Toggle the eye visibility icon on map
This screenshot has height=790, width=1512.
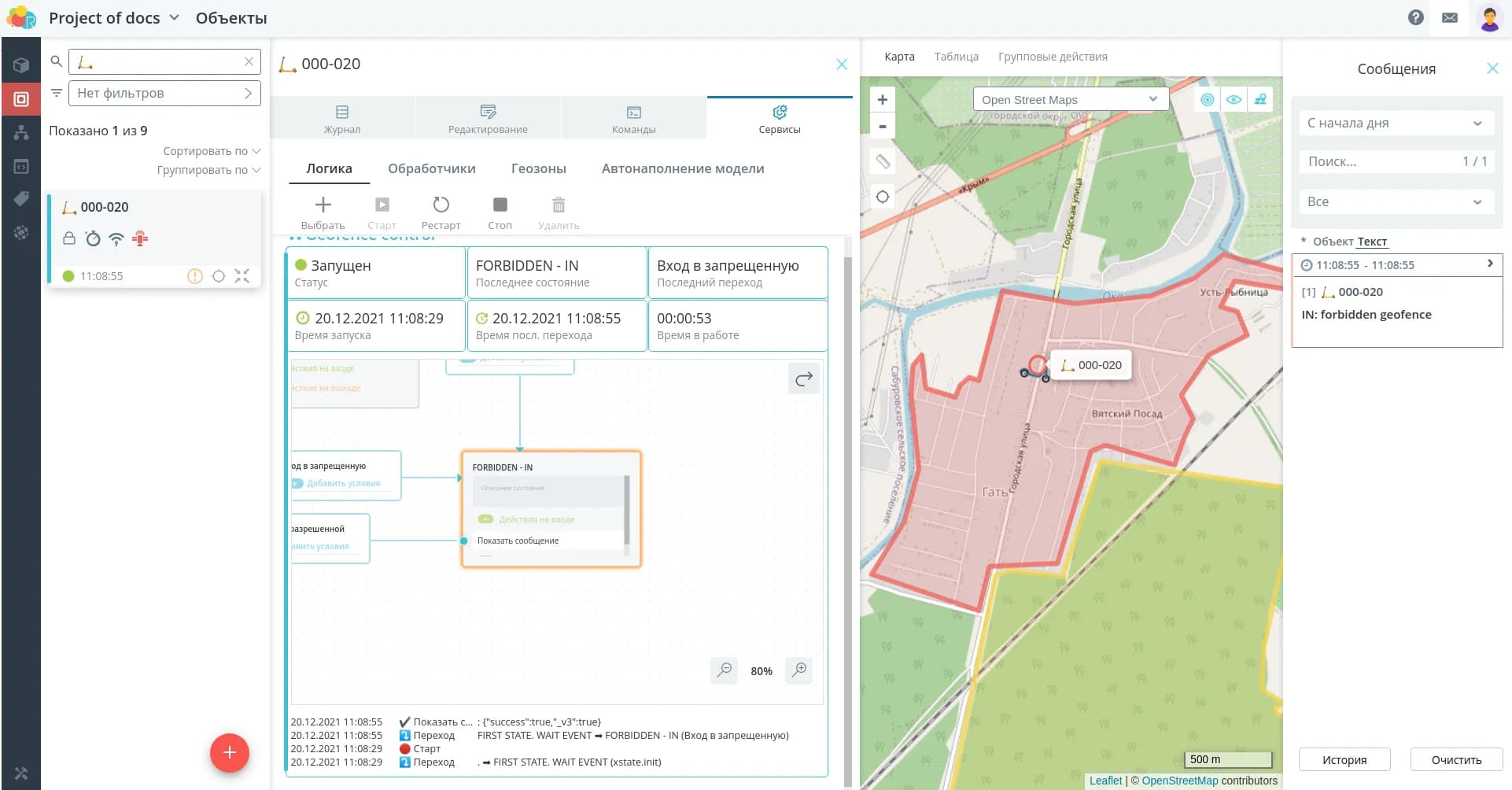point(1234,100)
